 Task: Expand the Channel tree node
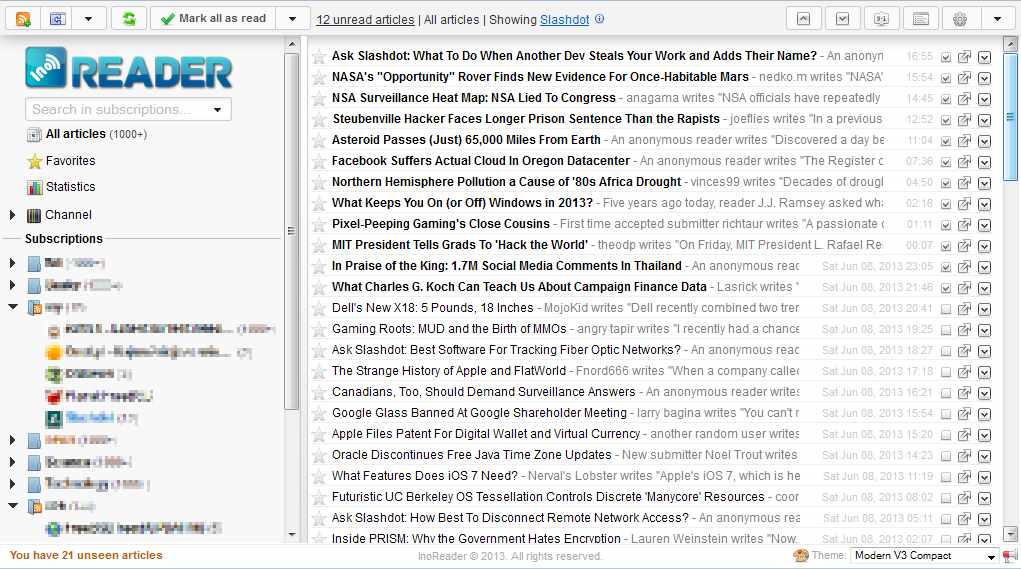pyautogui.click(x=13, y=215)
